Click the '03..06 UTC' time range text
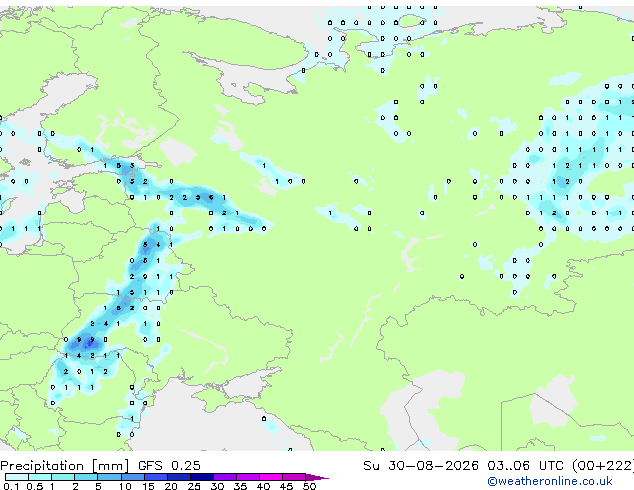634x490 pixels. [x=525, y=465]
